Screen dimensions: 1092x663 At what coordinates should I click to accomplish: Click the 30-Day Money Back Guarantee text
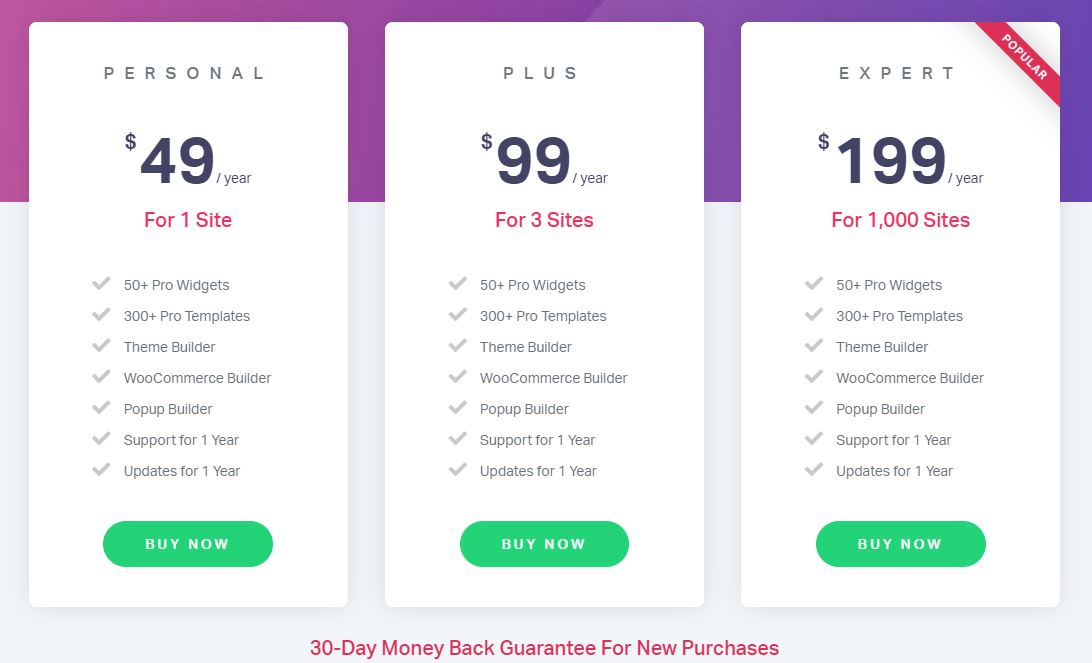point(545,648)
